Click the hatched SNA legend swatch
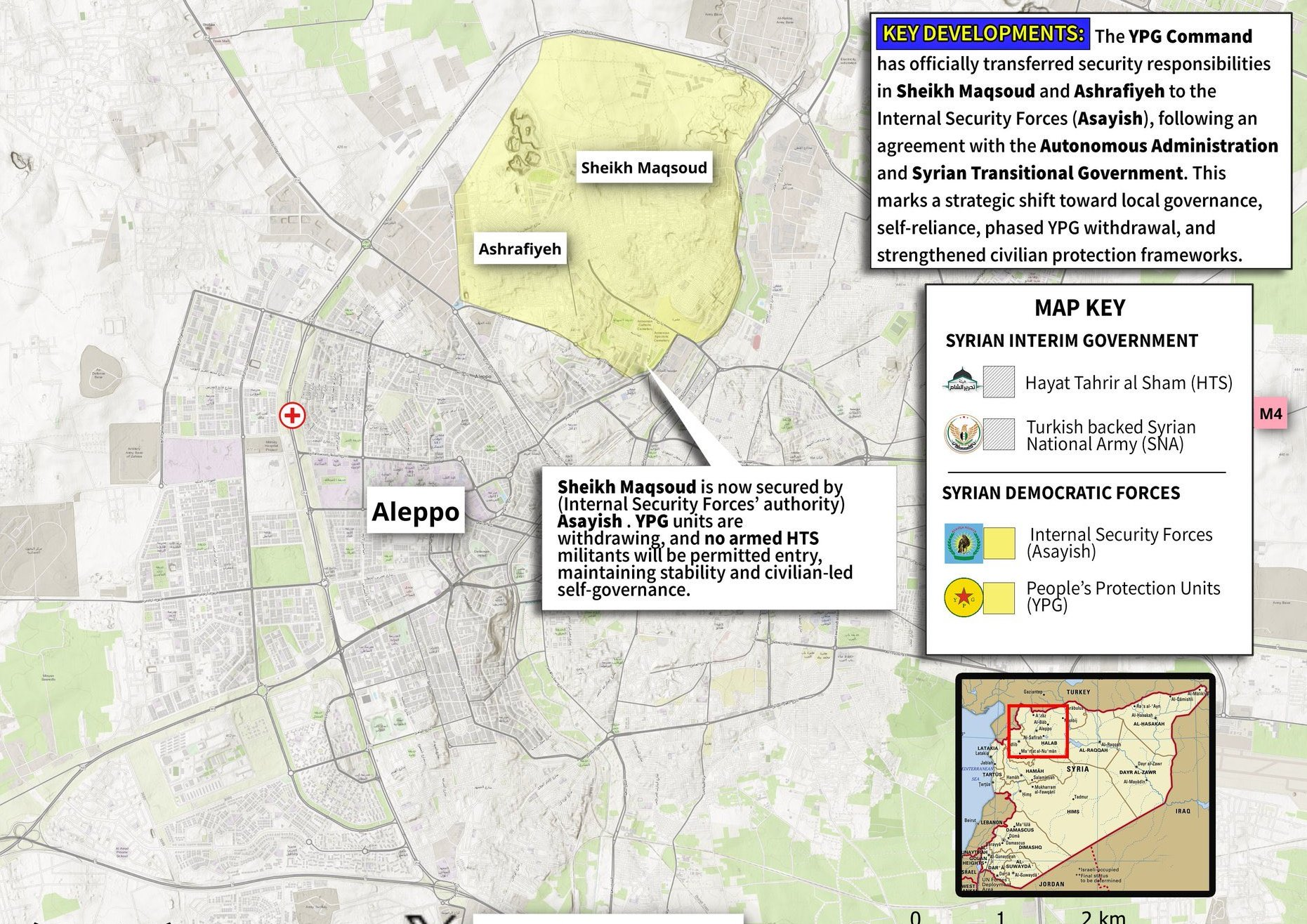 (x=998, y=435)
